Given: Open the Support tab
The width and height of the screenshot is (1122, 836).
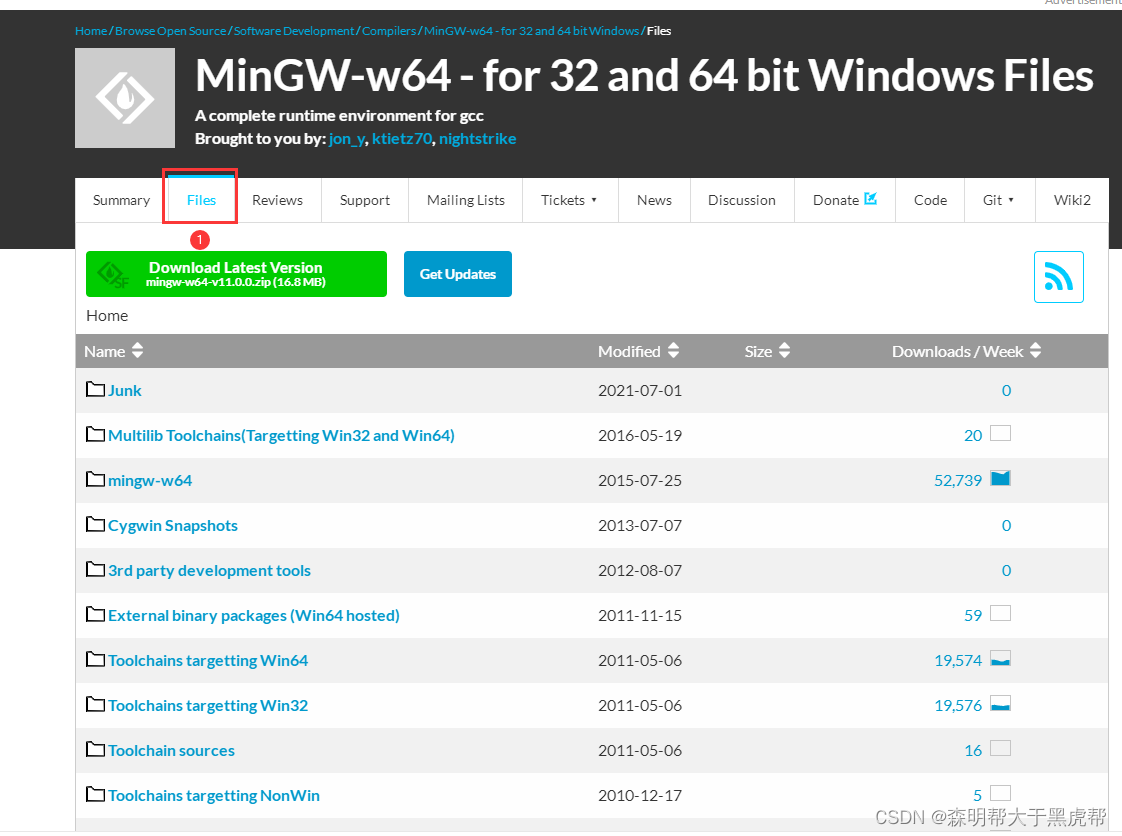Looking at the screenshot, I should click(x=365, y=200).
